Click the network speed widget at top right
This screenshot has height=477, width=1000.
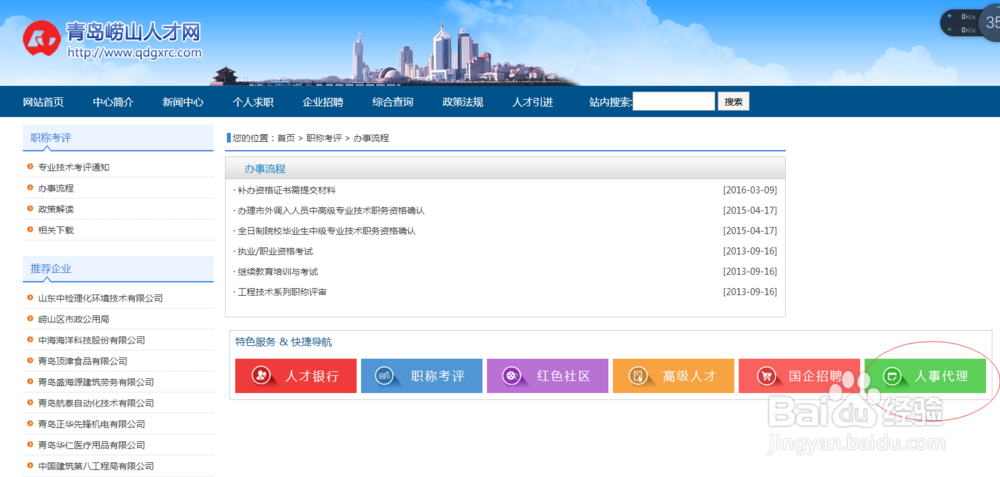coord(970,24)
